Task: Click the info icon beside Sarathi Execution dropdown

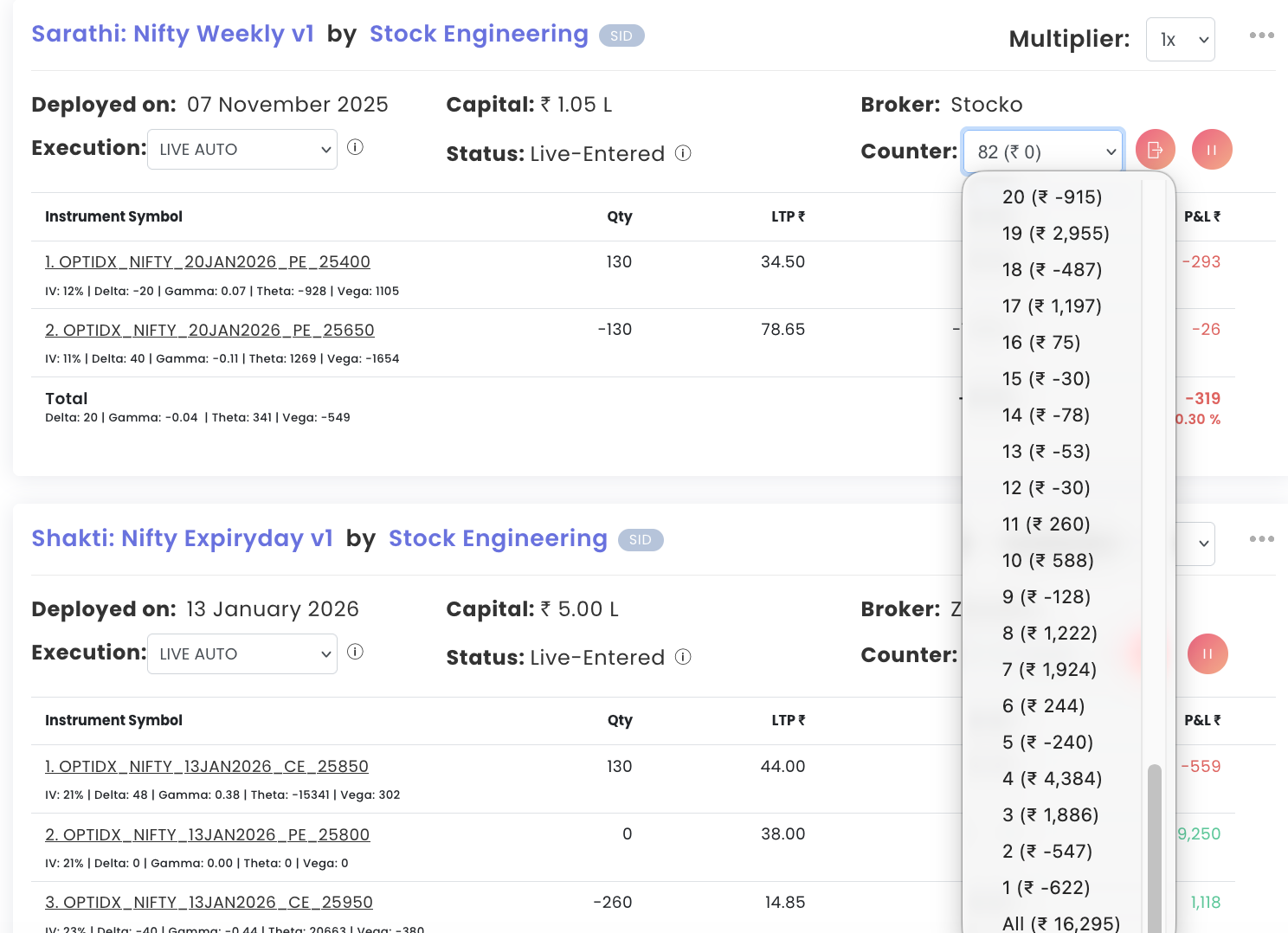Action: point(355,147)
